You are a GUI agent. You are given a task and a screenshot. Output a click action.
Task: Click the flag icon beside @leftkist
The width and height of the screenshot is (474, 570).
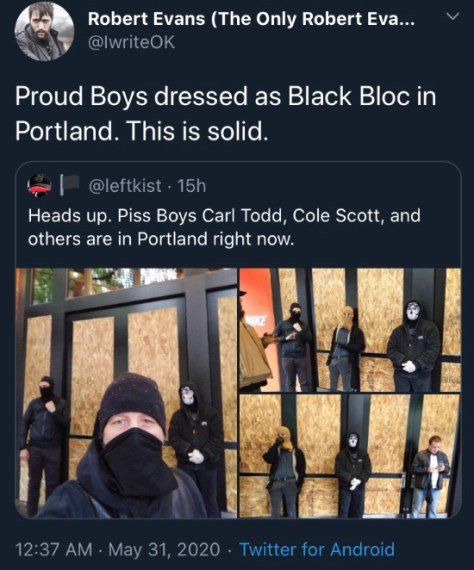70,184
